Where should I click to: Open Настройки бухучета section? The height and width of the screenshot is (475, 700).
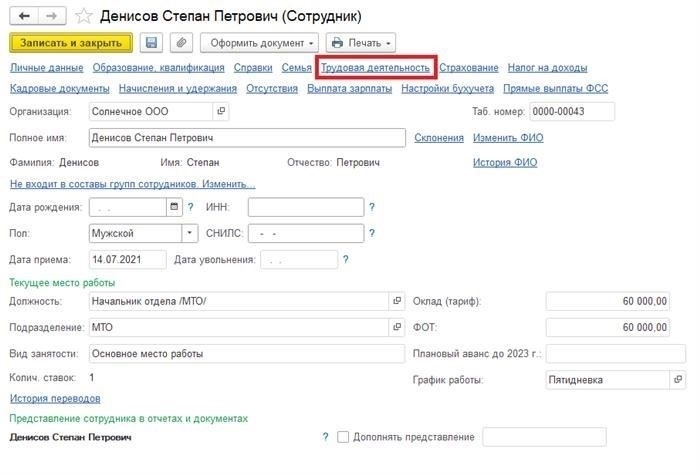448,88
